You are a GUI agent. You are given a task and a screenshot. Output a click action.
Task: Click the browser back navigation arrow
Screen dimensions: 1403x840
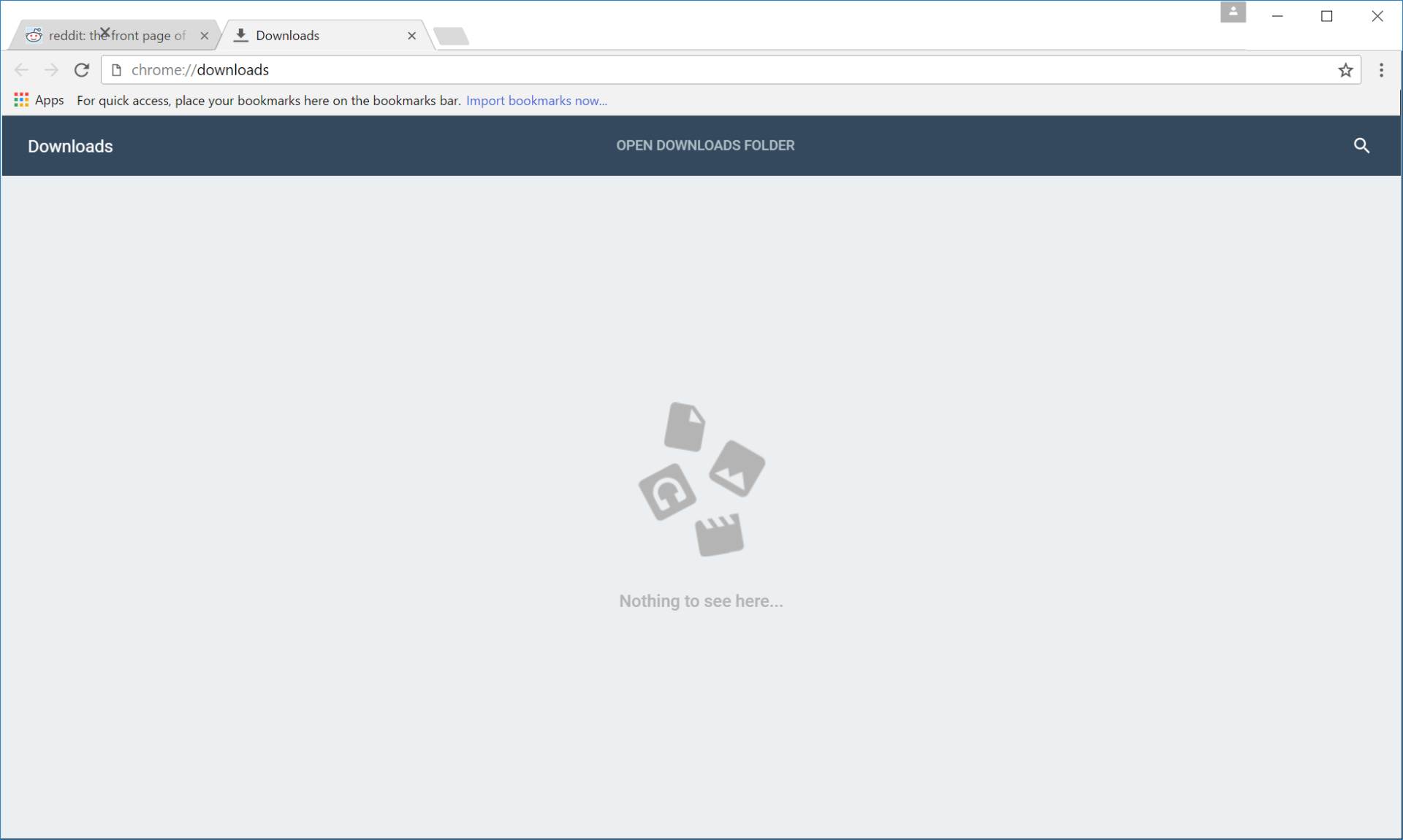[x=22, y=69]
